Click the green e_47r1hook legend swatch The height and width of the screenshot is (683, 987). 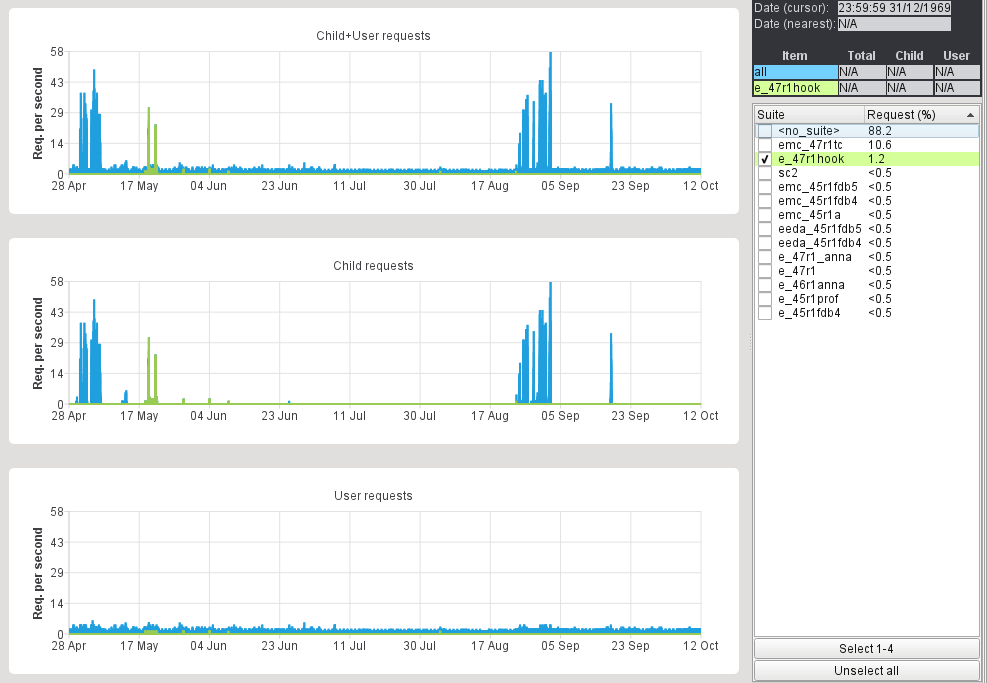(x=795, y=88)
